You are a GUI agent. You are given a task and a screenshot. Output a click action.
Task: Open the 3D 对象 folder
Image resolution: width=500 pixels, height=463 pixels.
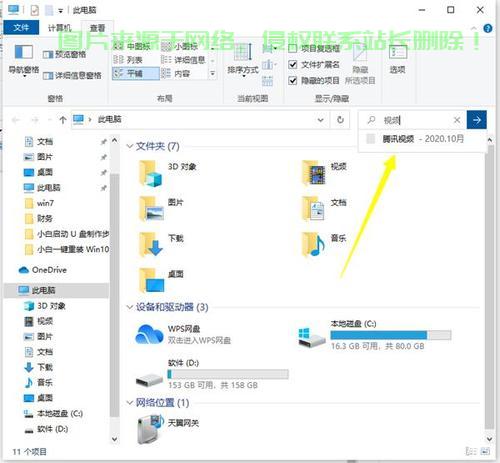point(167,173)
